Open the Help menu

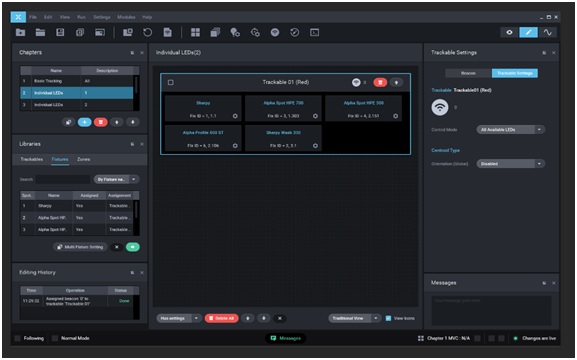click(147, 17)
